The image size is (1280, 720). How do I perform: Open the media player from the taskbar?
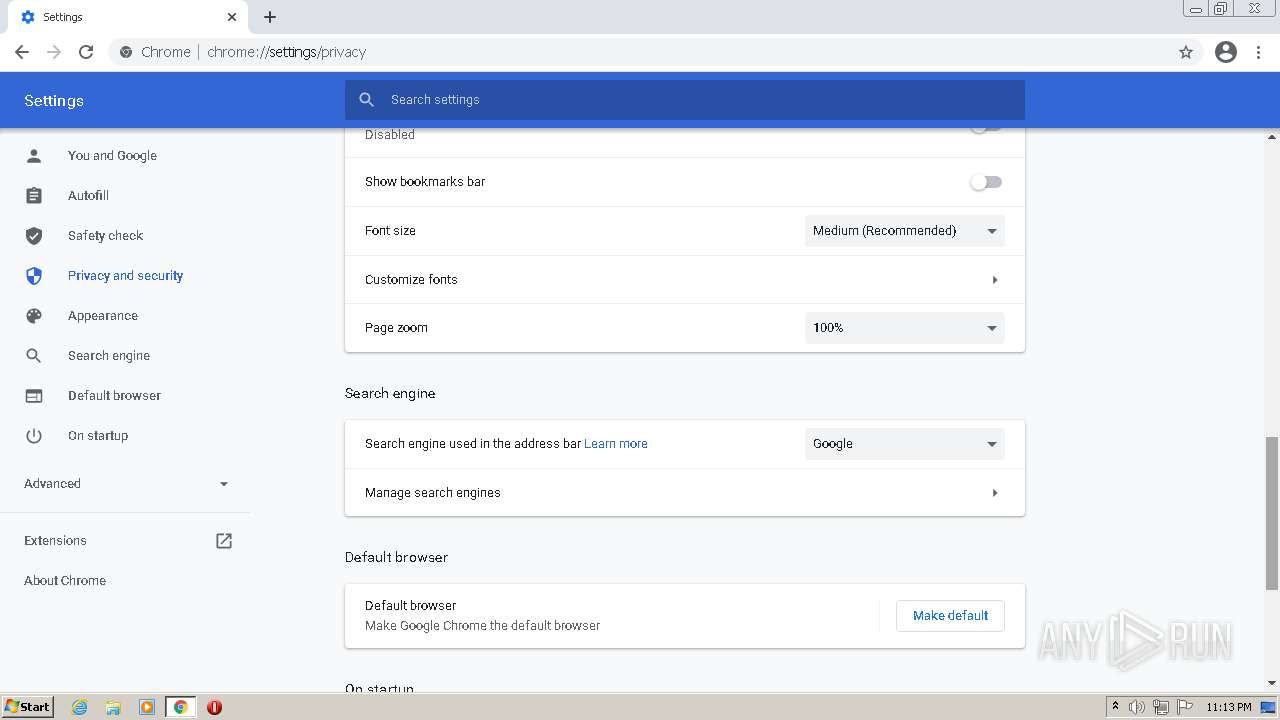click(x=147, y=707)
